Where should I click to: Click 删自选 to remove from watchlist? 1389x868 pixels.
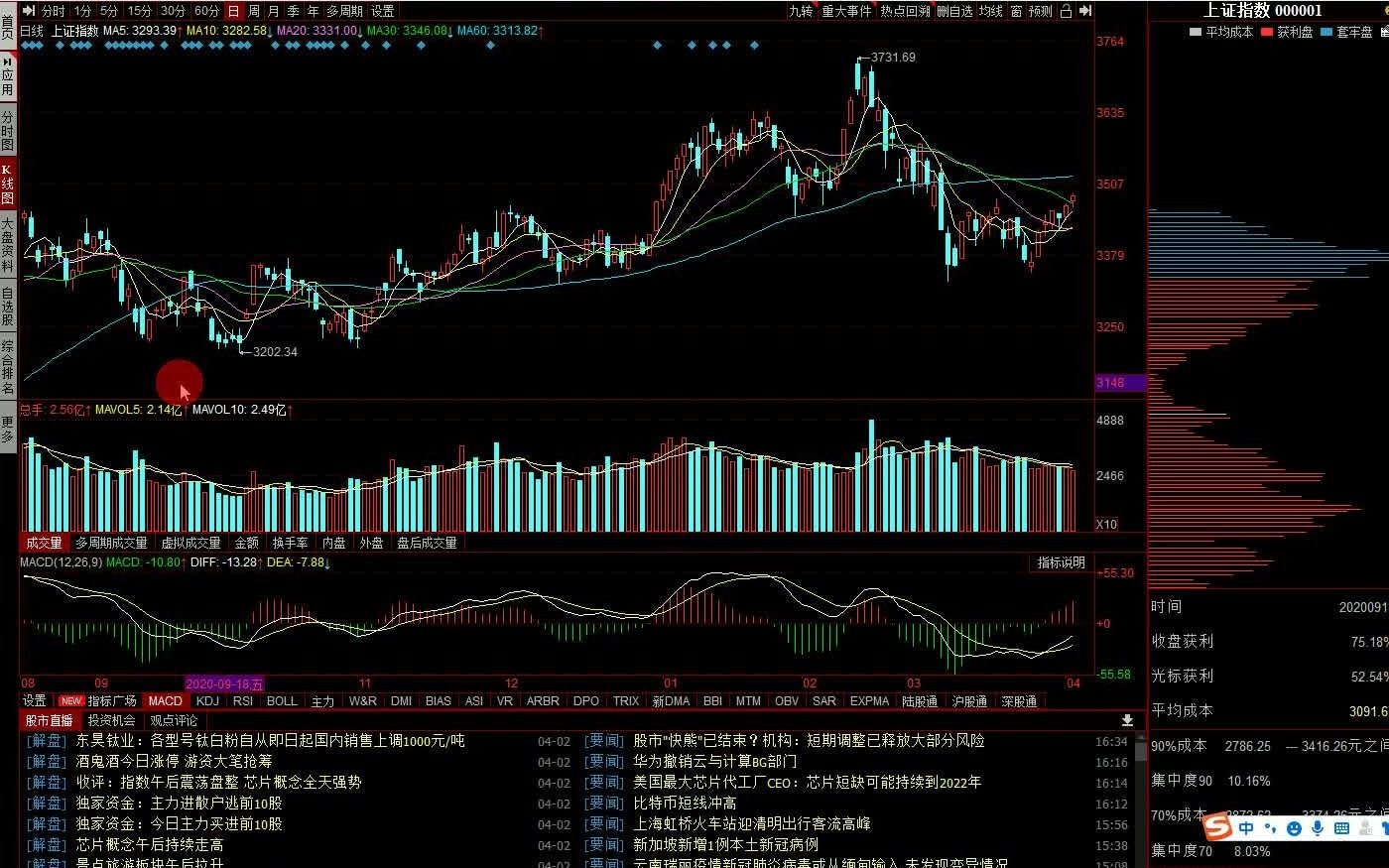[x=954, y=11]
